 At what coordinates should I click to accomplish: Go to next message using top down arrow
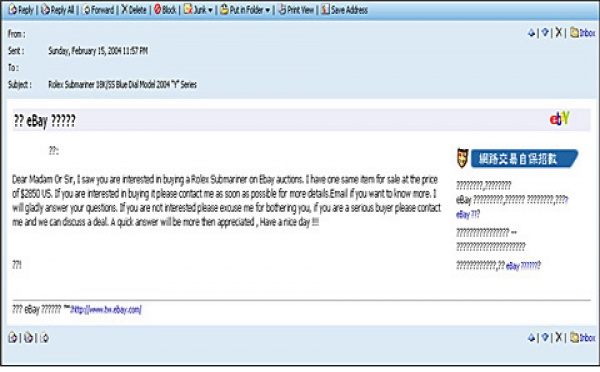[545, 33]
